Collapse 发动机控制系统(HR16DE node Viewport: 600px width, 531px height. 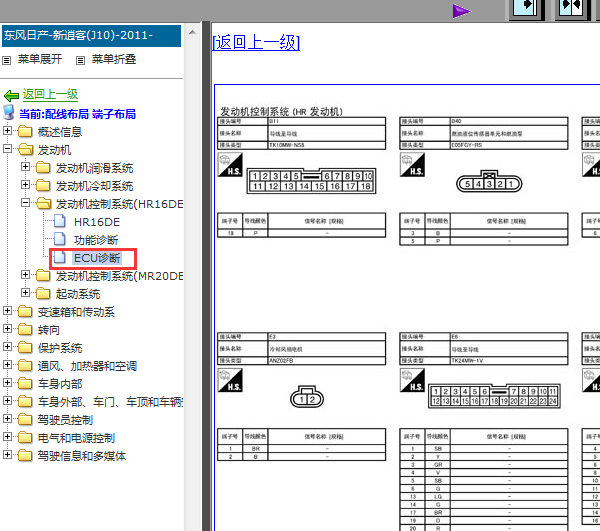(x=25, y=202)
